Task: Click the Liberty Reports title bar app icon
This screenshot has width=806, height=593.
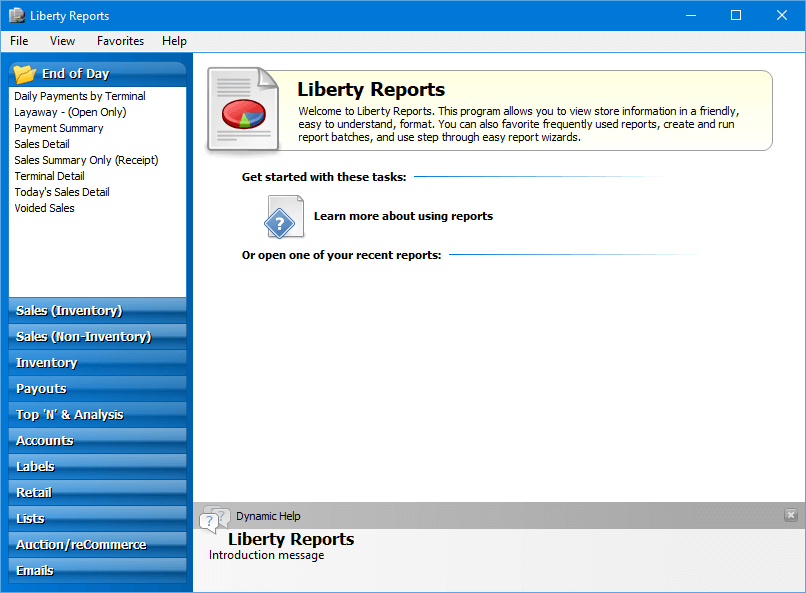Action: (17, 15)
